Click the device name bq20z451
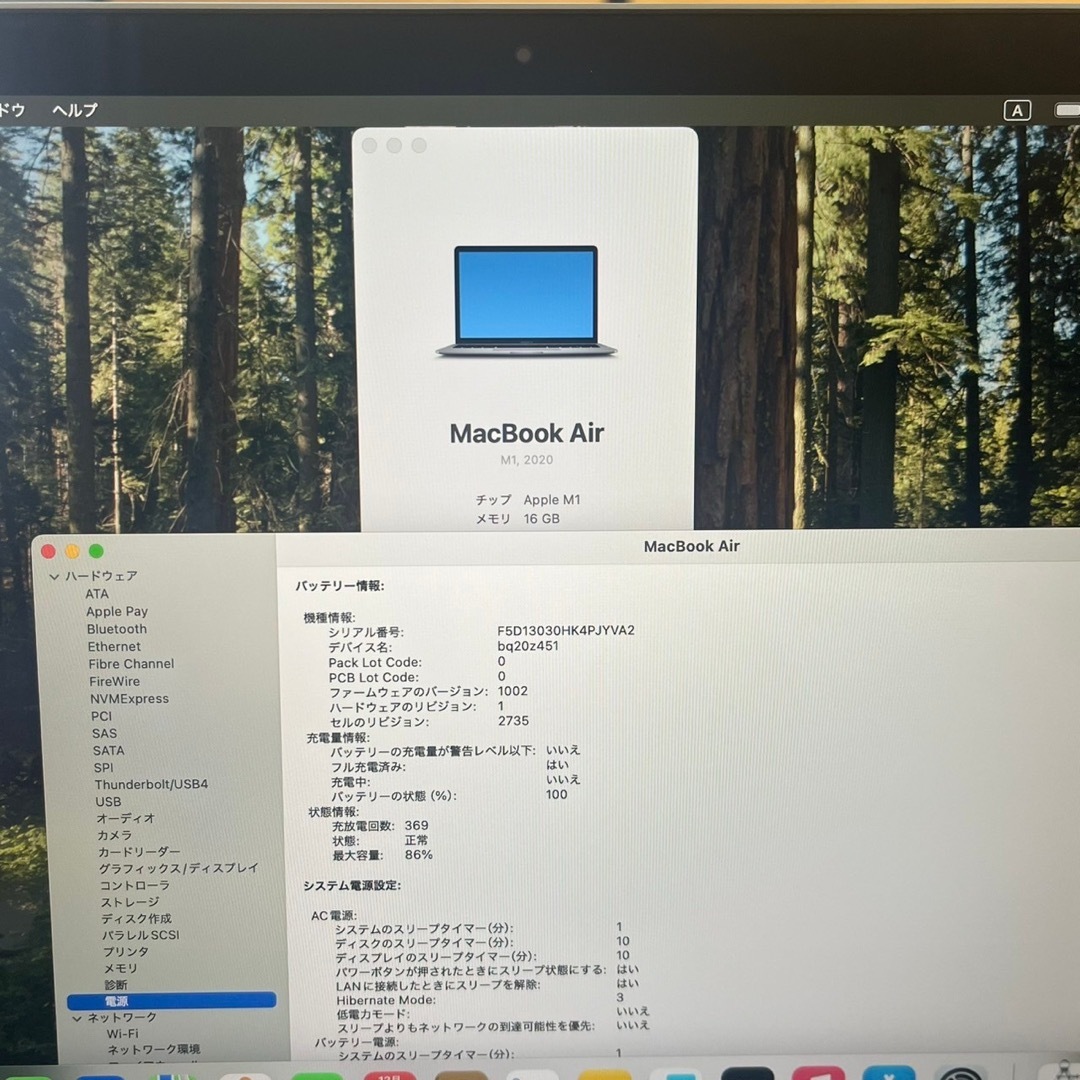The image size is (1080, 1080). point(528,646)
